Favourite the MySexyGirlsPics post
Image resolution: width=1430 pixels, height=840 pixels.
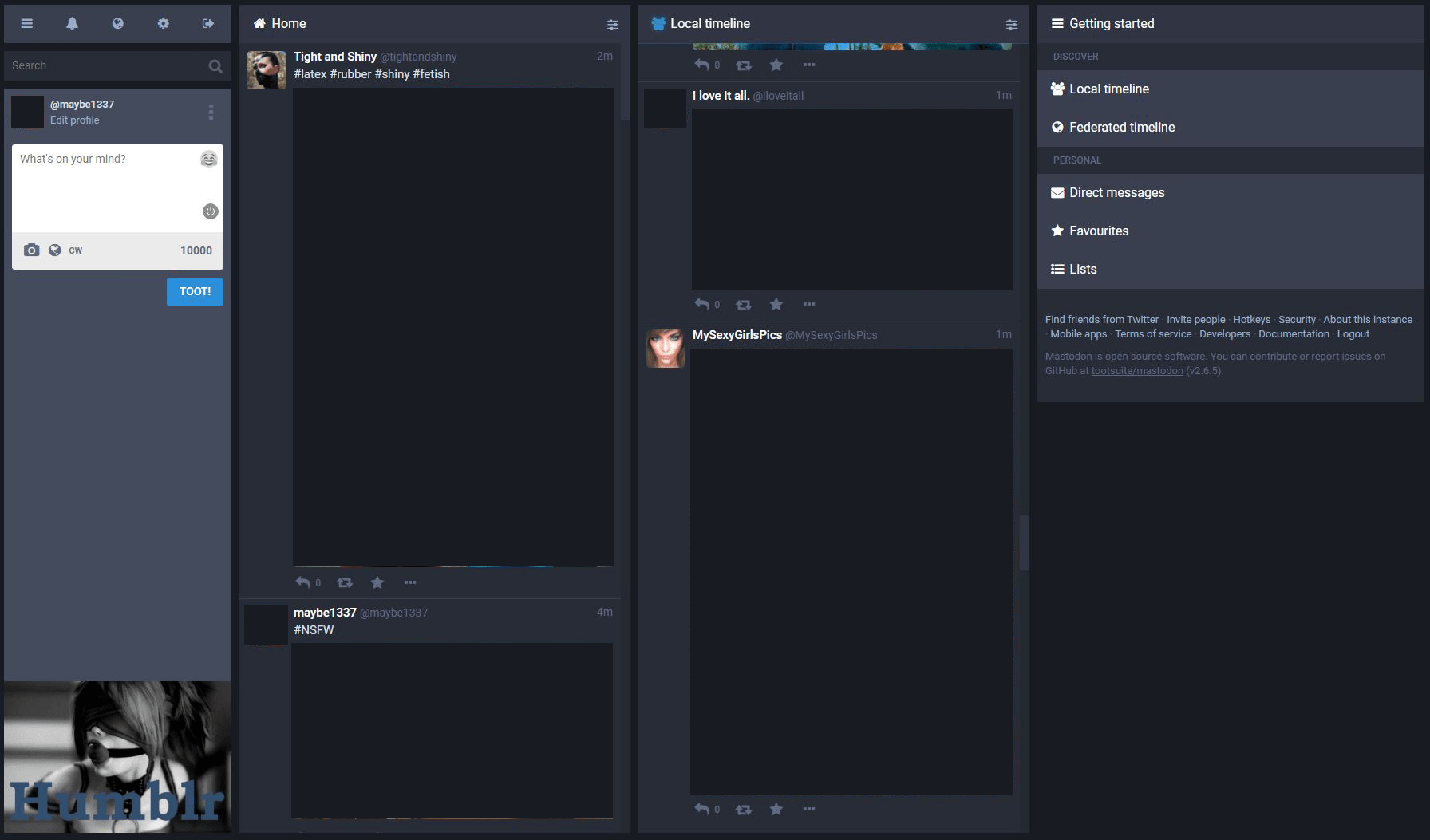tap(776, 809)
